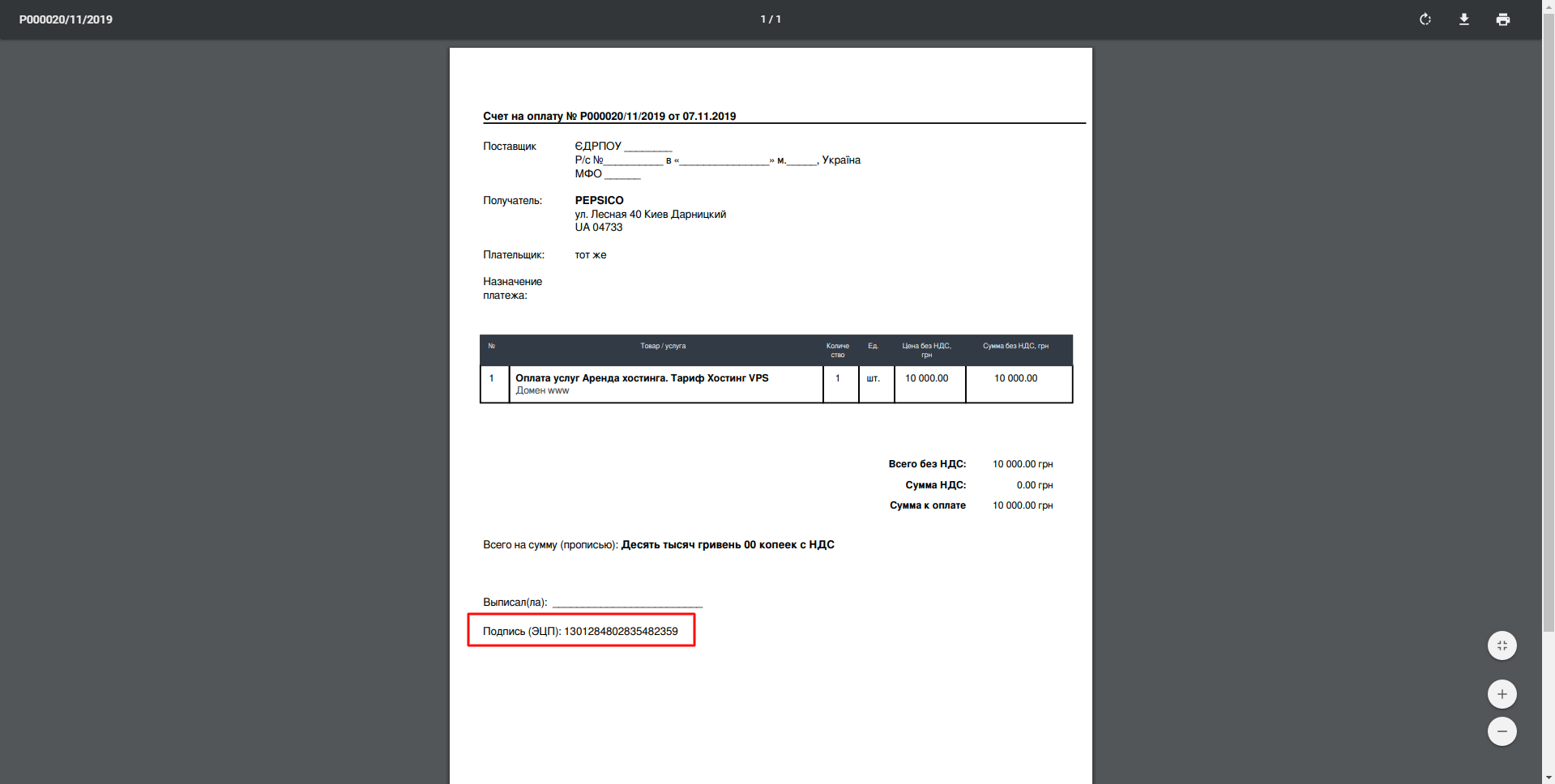Click the fit to page button
This screenshot has width=1555, height=784.
click(1502, 646)
